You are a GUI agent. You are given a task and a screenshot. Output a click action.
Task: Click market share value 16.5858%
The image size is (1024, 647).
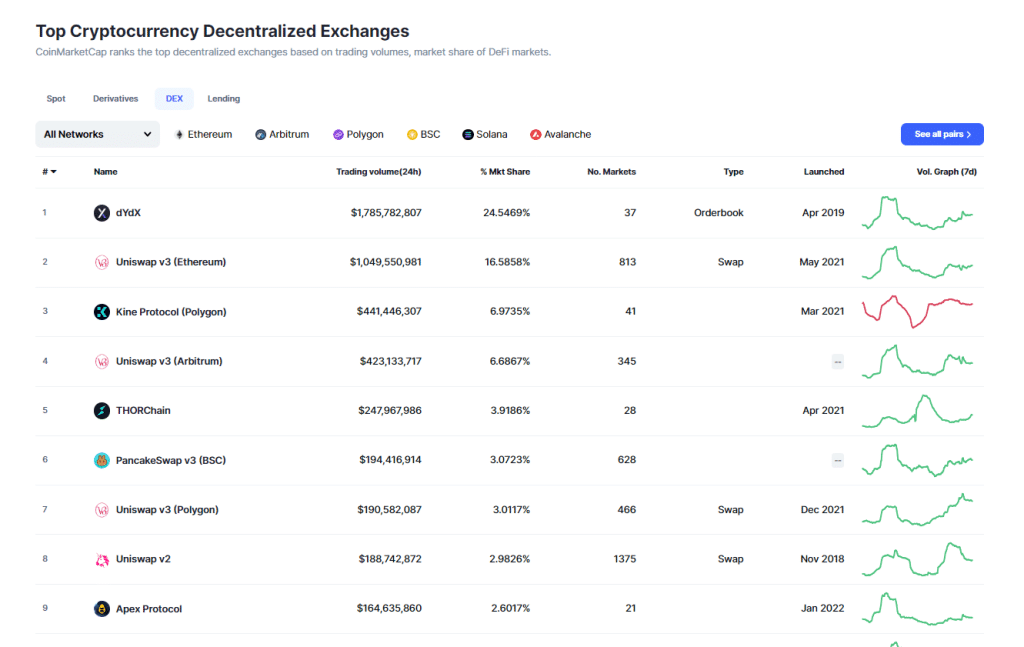tap(507, 262)
